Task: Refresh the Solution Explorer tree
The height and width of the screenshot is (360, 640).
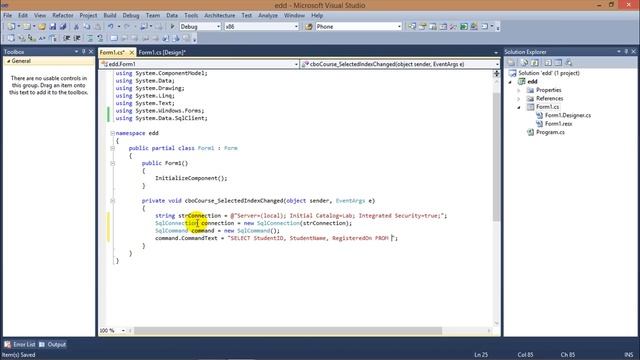Action: (x=535, y=62)
